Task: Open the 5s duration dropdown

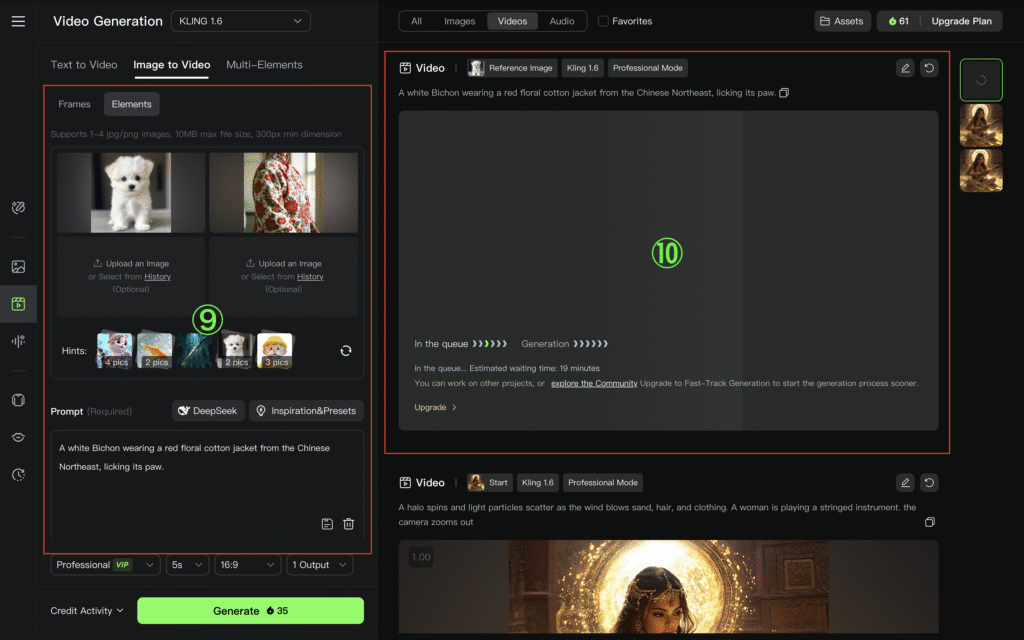Action: pos(187,565)
